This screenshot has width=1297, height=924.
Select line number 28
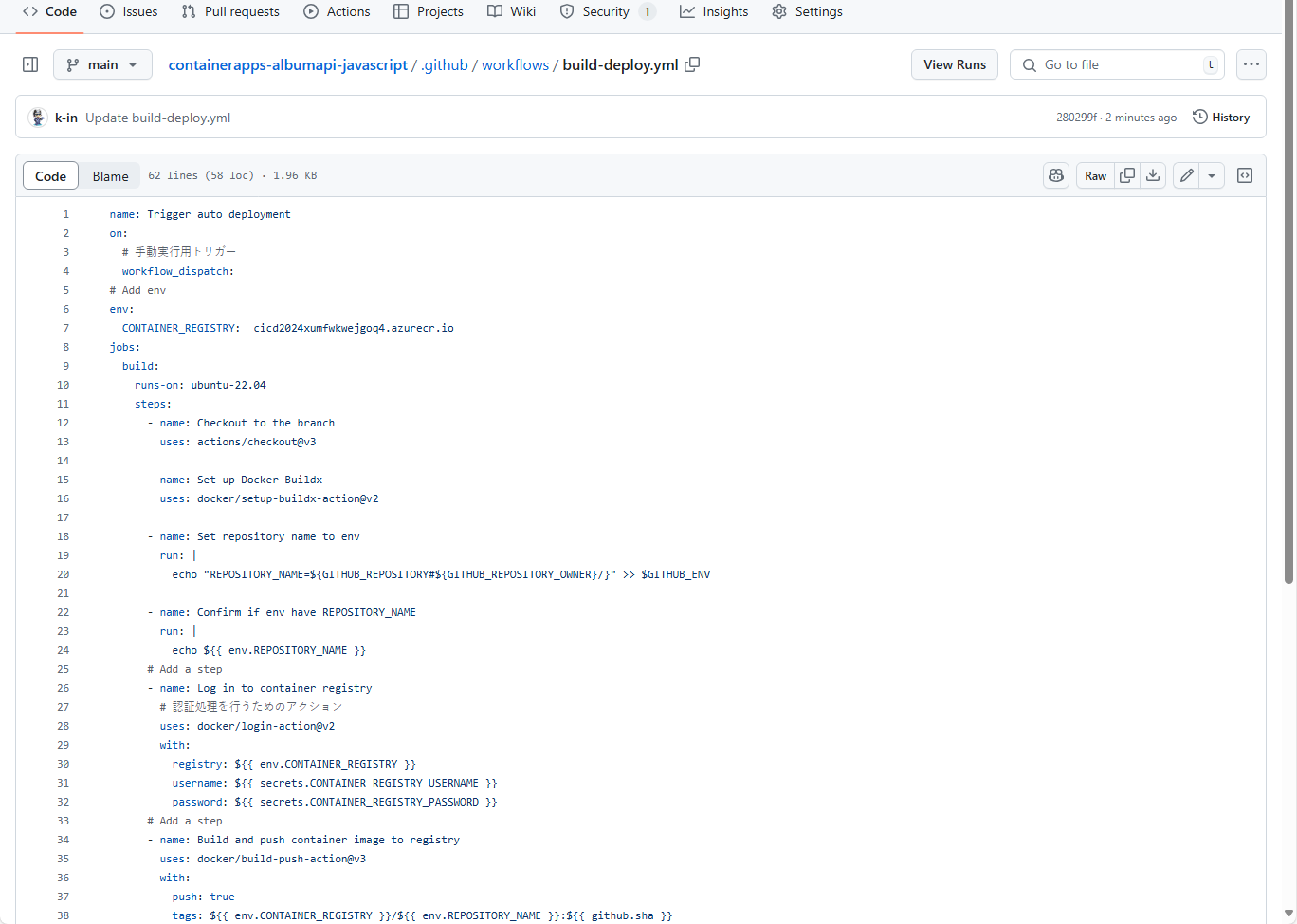click(64, 726)
